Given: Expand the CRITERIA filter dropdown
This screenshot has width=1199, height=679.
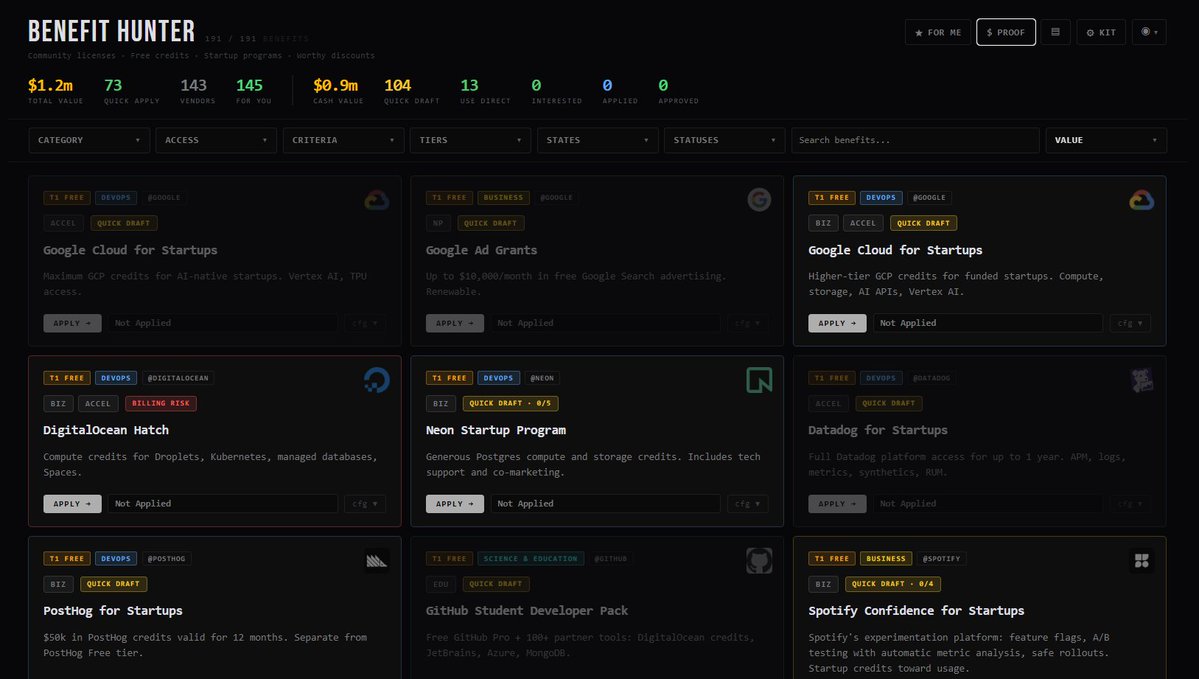Looking at the screenshot, I should coord(343,140).
